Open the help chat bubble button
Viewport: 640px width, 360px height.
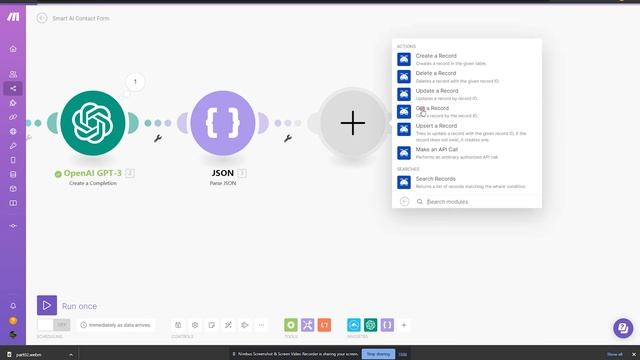tap(623, 328)
